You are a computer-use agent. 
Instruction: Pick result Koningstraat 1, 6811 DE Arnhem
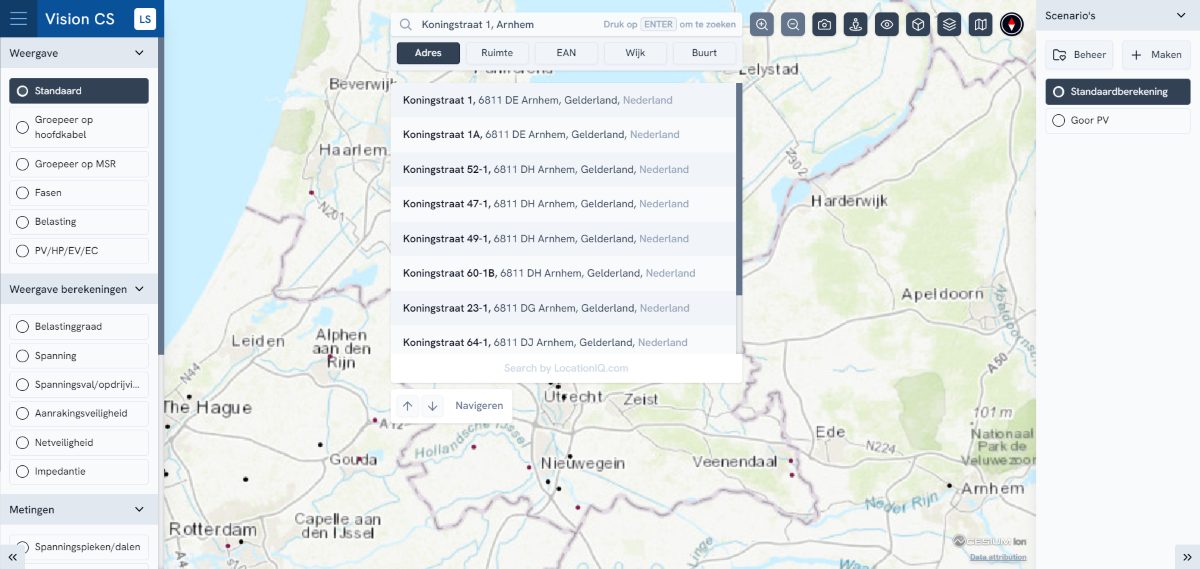[564, 100]
